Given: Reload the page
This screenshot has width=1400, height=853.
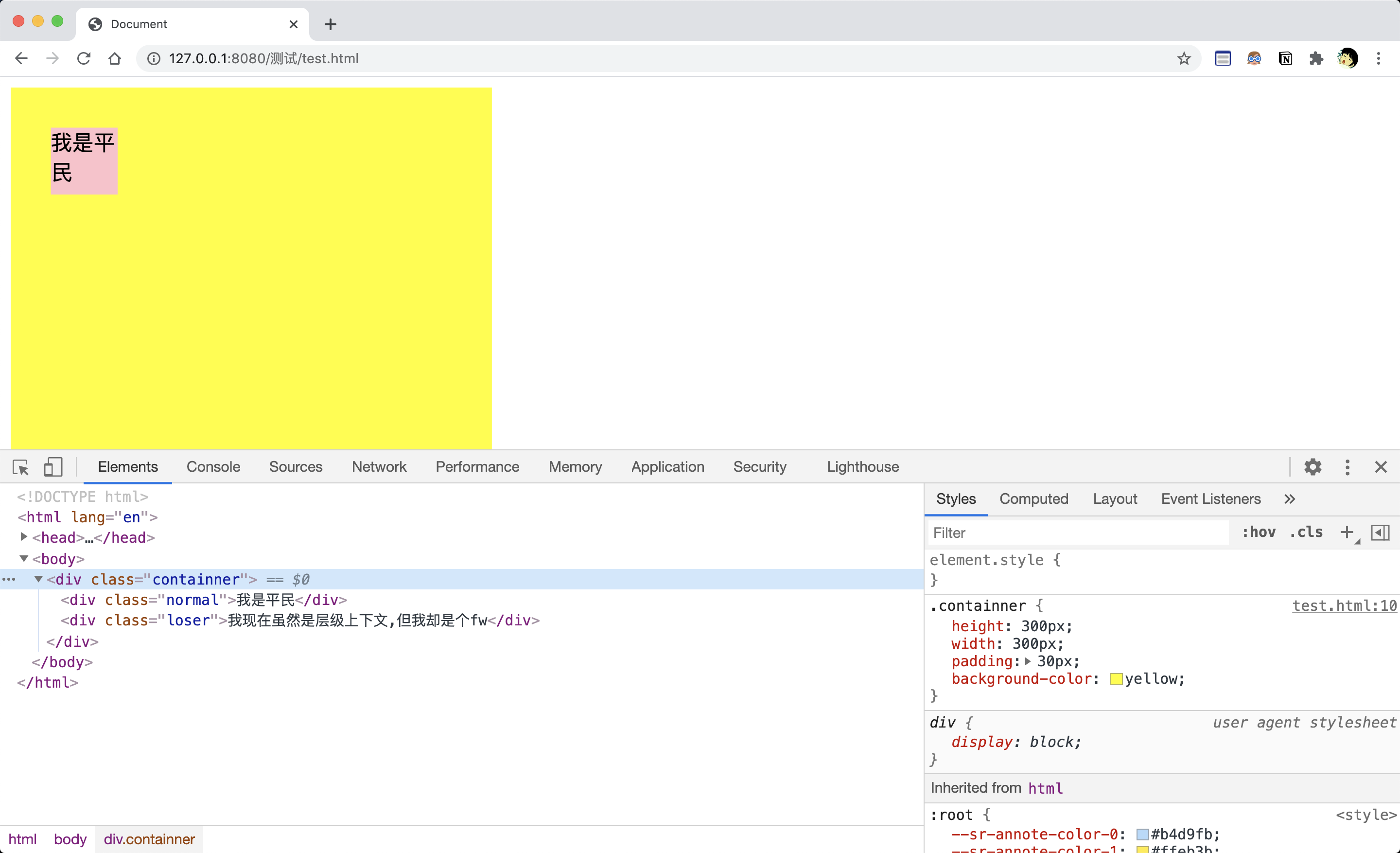Looking at the screenshot, I should 84,58.
